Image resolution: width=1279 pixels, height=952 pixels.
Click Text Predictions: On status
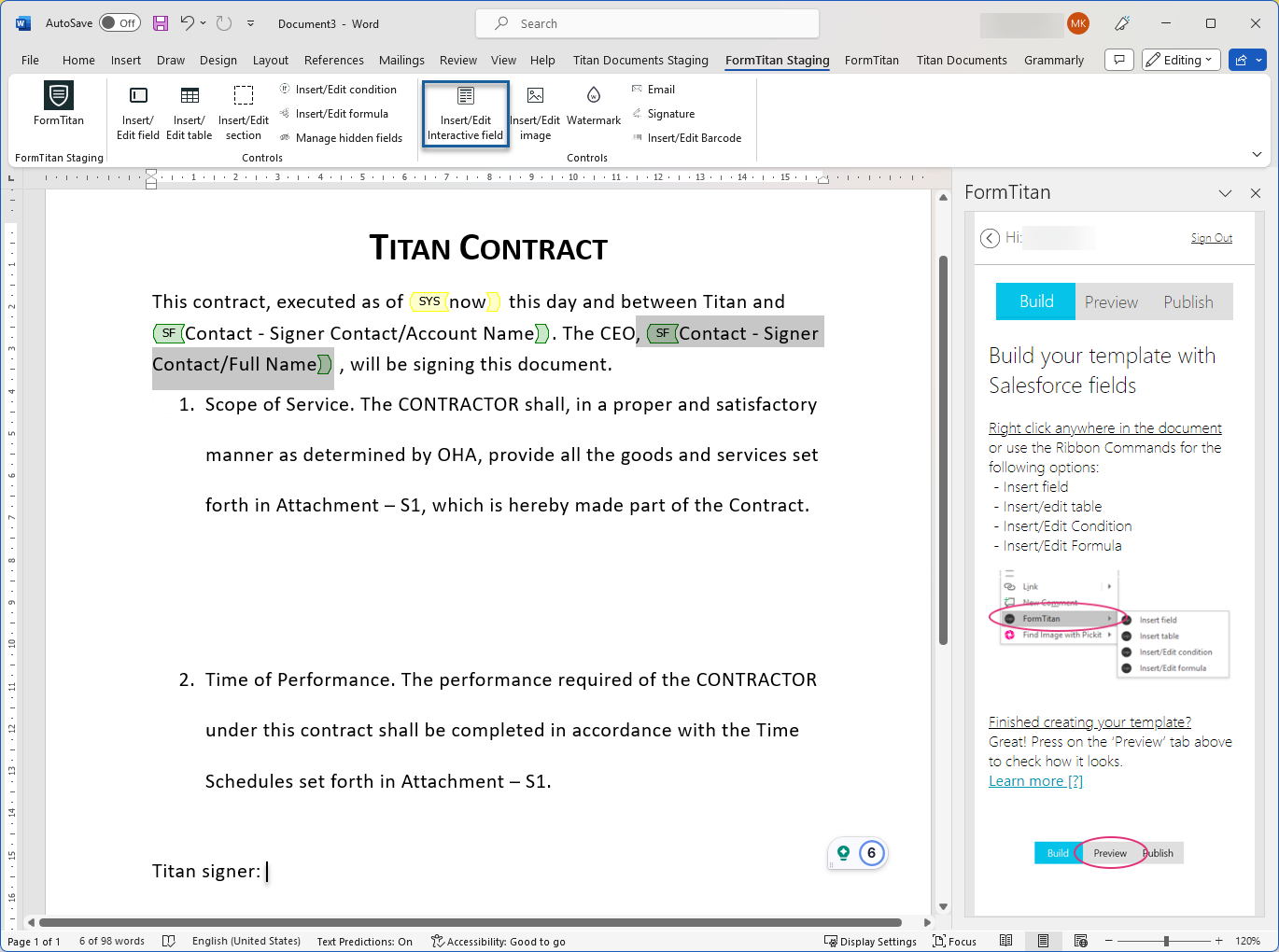pyautogui.click(x=364, y=941)
